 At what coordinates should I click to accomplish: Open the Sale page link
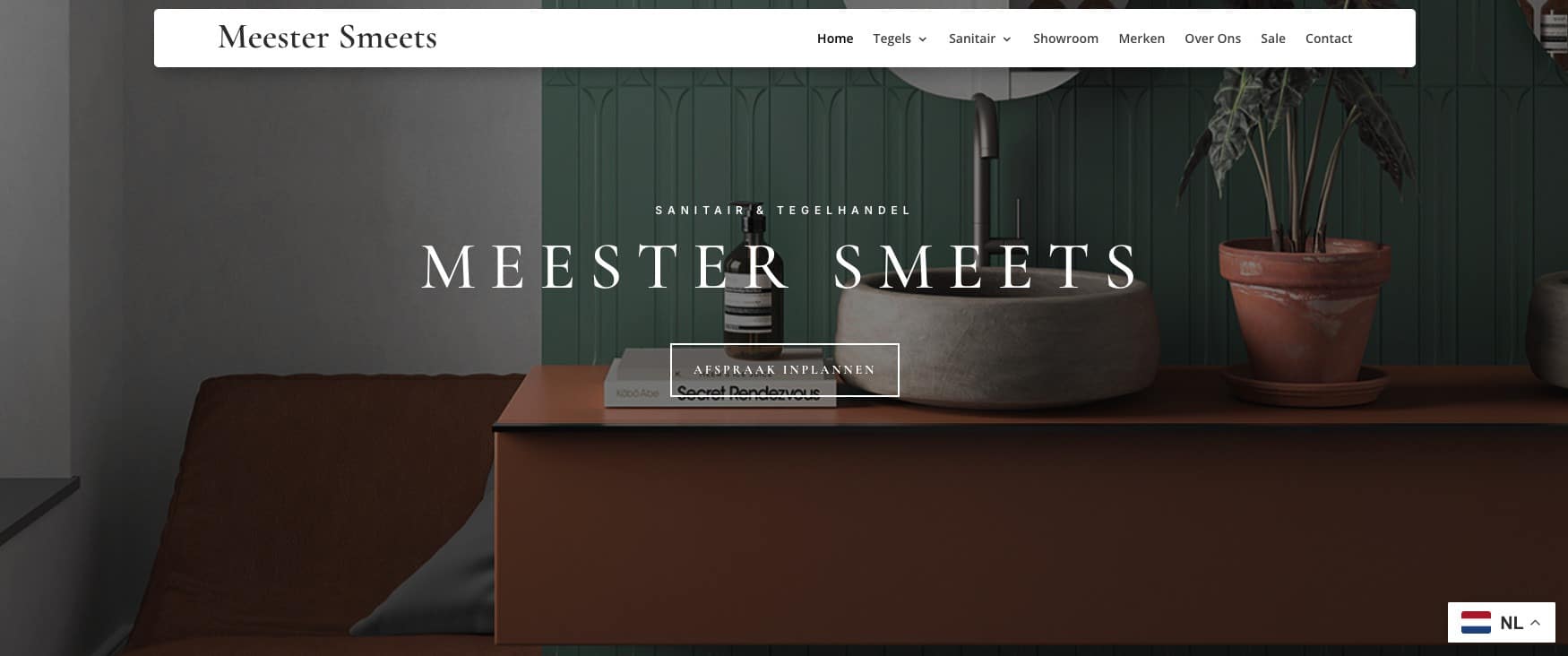[x=1272, y=39]
